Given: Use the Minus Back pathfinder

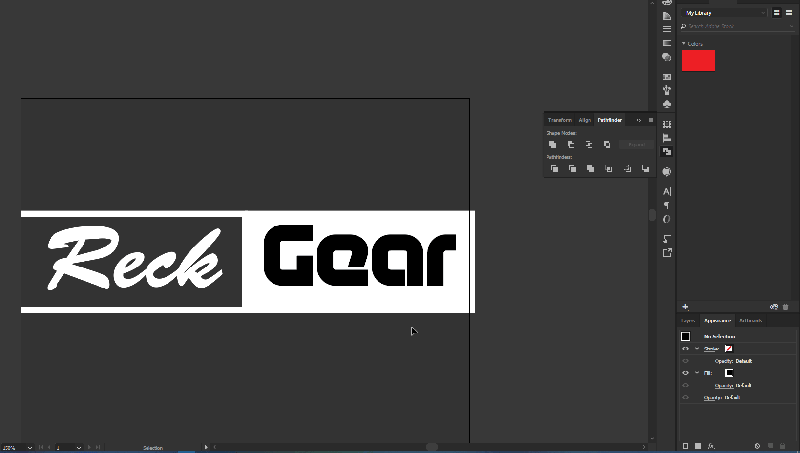Looking at the screenshot, I should click(645, 169).
